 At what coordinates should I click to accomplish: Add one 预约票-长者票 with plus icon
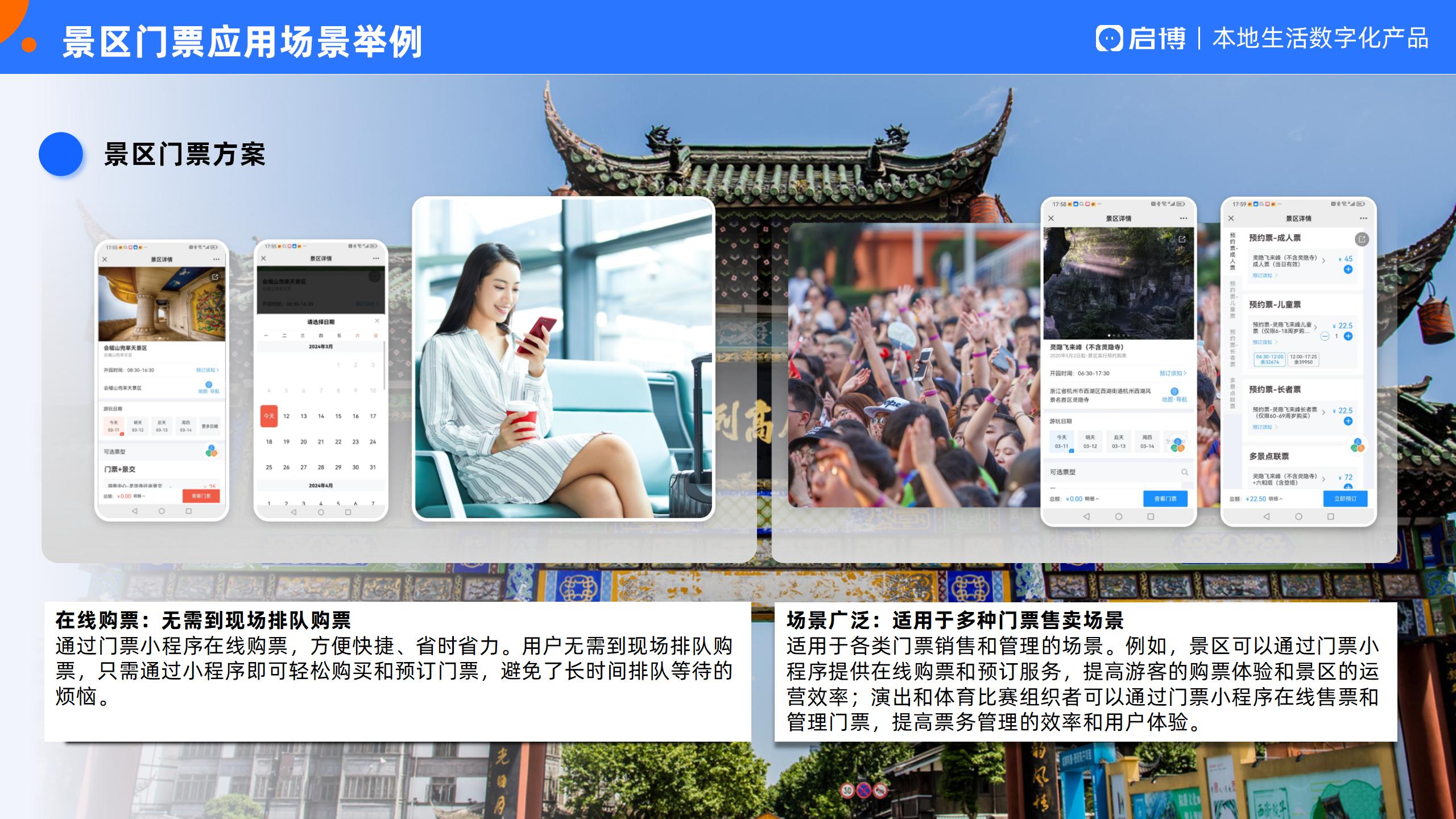click(x=1348, y=421)
